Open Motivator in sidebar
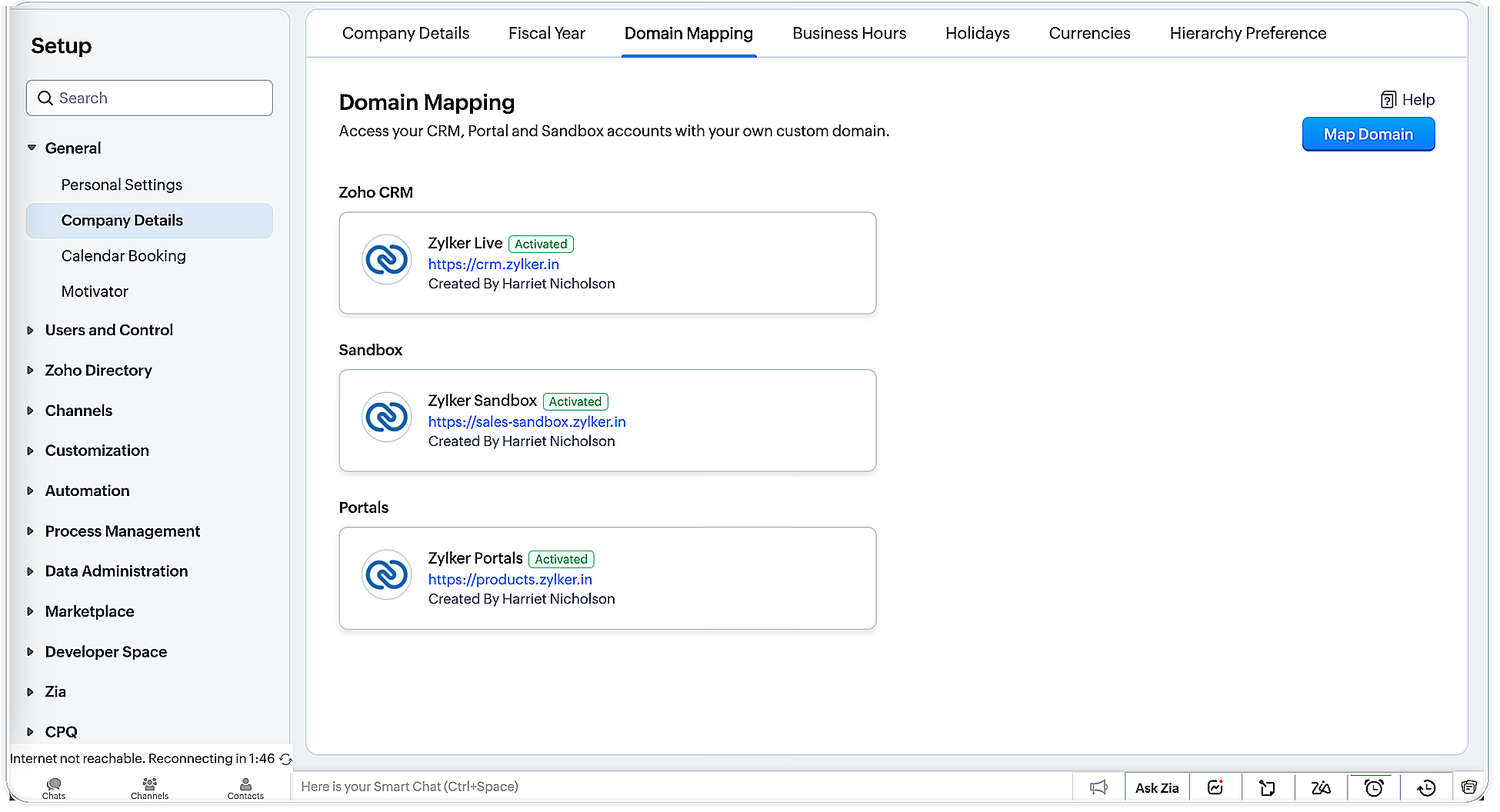The image size is (1500, 812). (x=95, y=291)
